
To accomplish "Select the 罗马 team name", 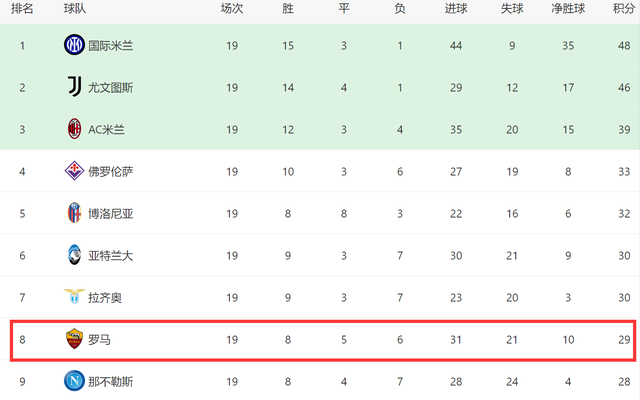I will (99, 340).
